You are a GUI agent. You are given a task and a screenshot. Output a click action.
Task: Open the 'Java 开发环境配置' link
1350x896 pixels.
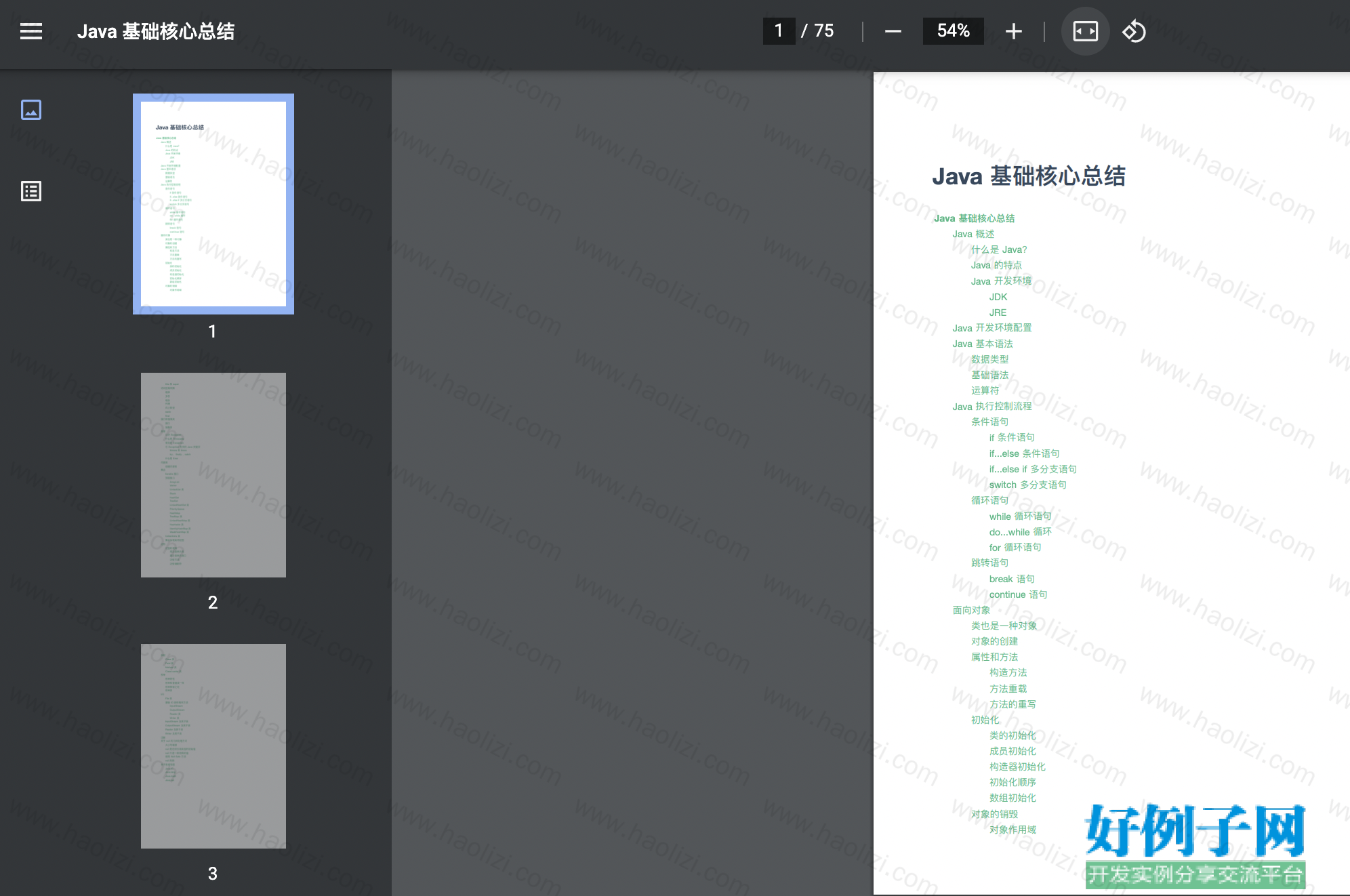coord(992,328)
